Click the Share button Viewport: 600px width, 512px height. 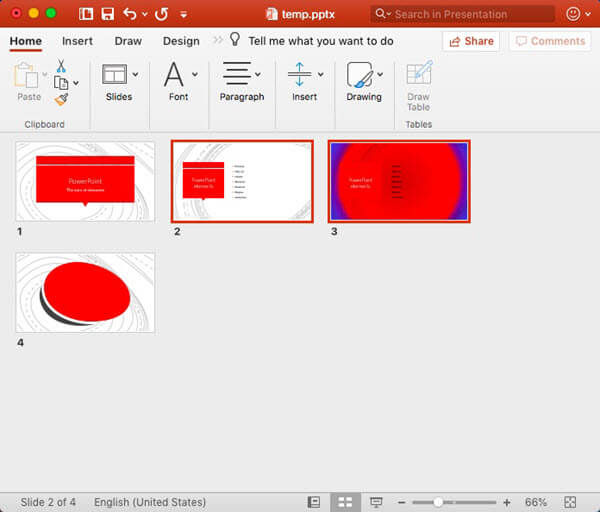click(470, 41)
